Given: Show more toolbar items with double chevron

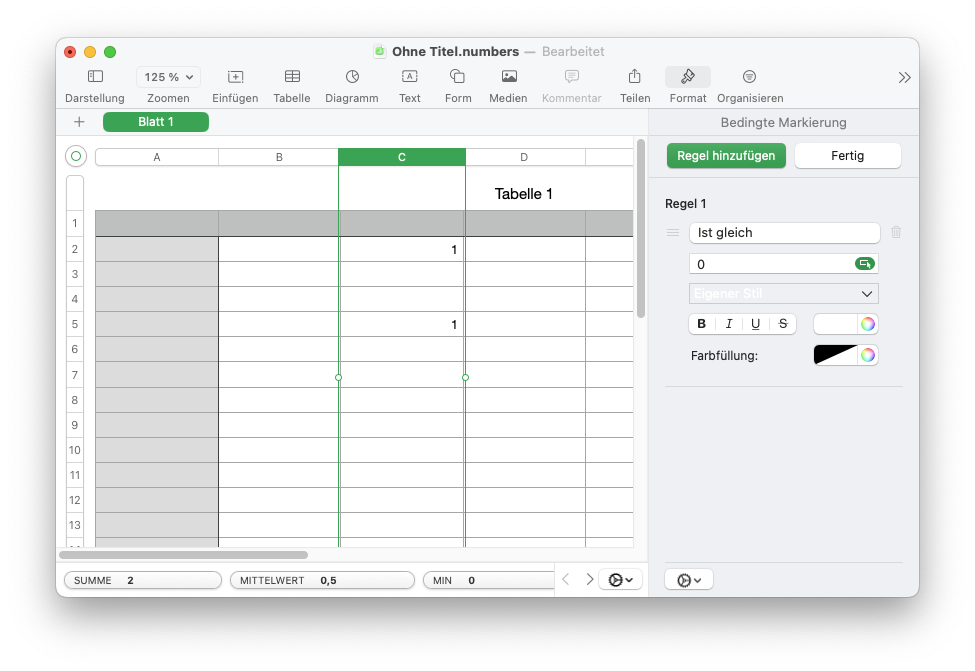Looking at the screenshot, I should click(904, 78).
